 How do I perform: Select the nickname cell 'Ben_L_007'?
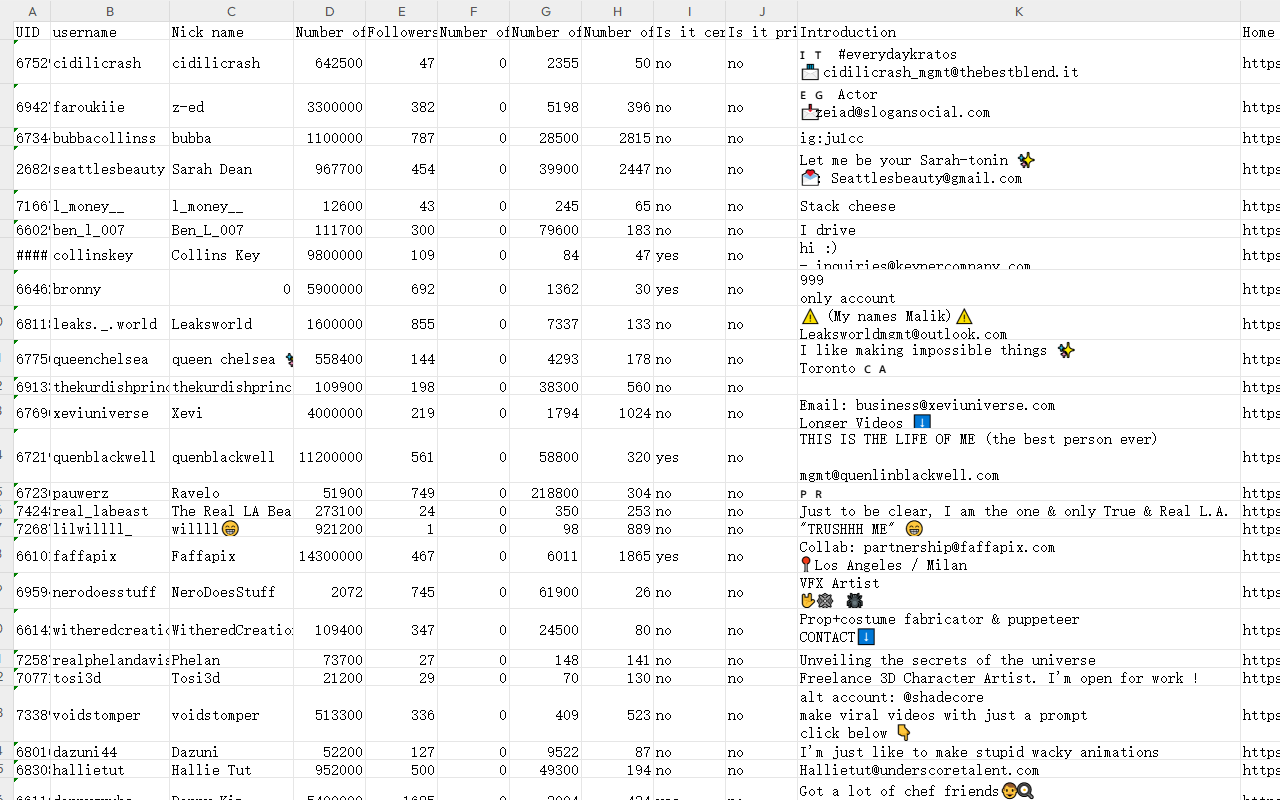pyautogui.click(x=231, y=230)
